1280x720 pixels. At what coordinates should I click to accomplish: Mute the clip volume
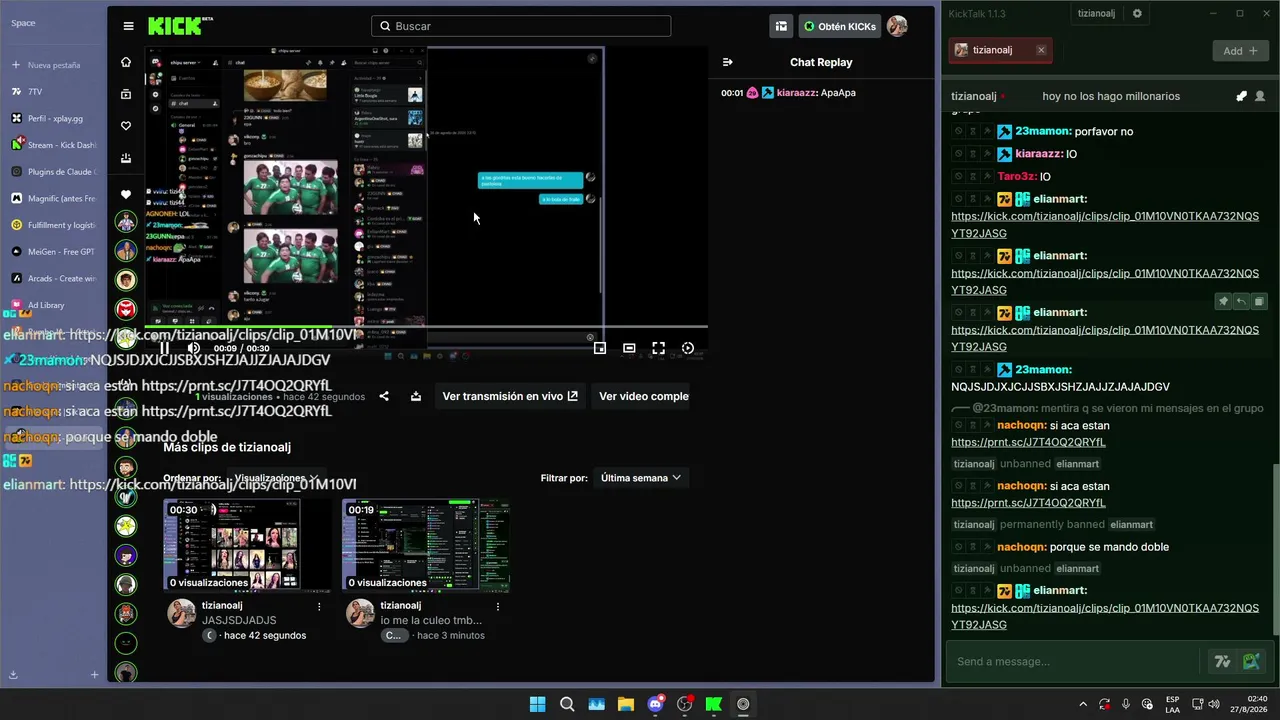tap(194, 348)
